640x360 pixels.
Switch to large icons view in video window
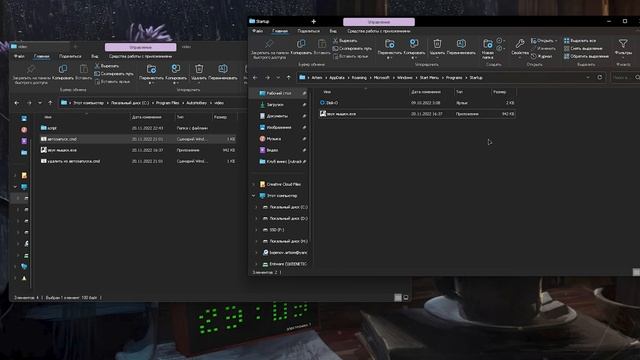[406, 298]
